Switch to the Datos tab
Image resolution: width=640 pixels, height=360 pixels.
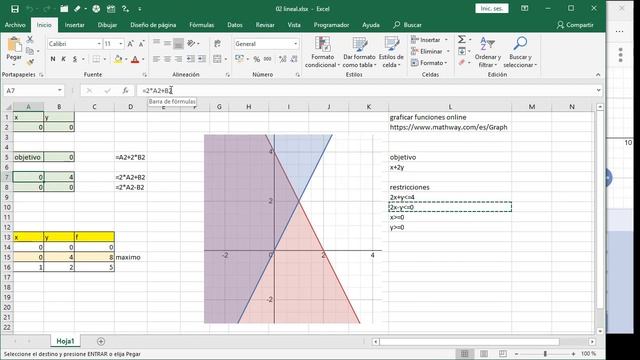[x=235, y=25]
